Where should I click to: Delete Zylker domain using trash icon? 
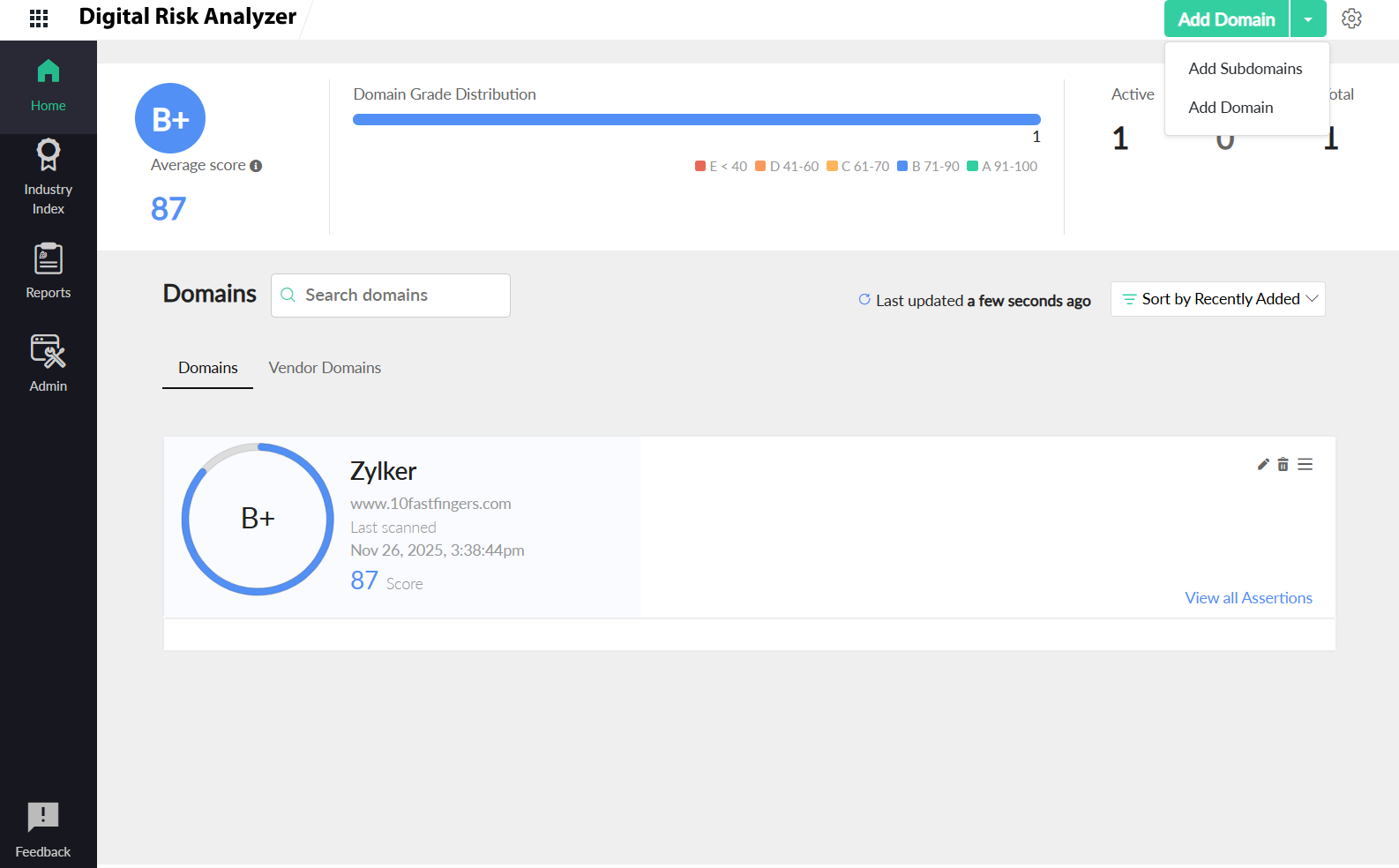point(1283,464)
